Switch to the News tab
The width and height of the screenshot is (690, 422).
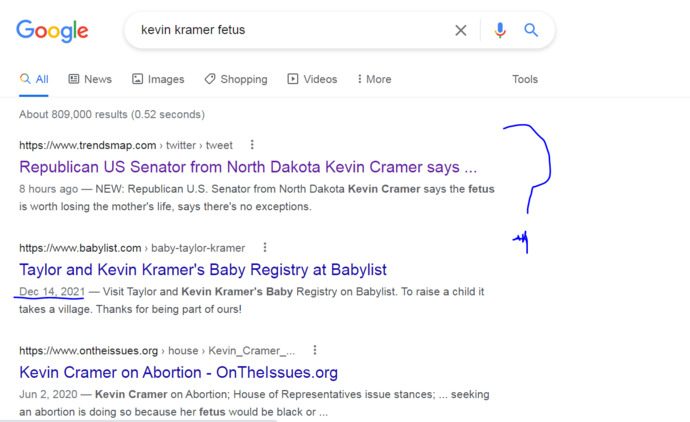click(90, 79)
